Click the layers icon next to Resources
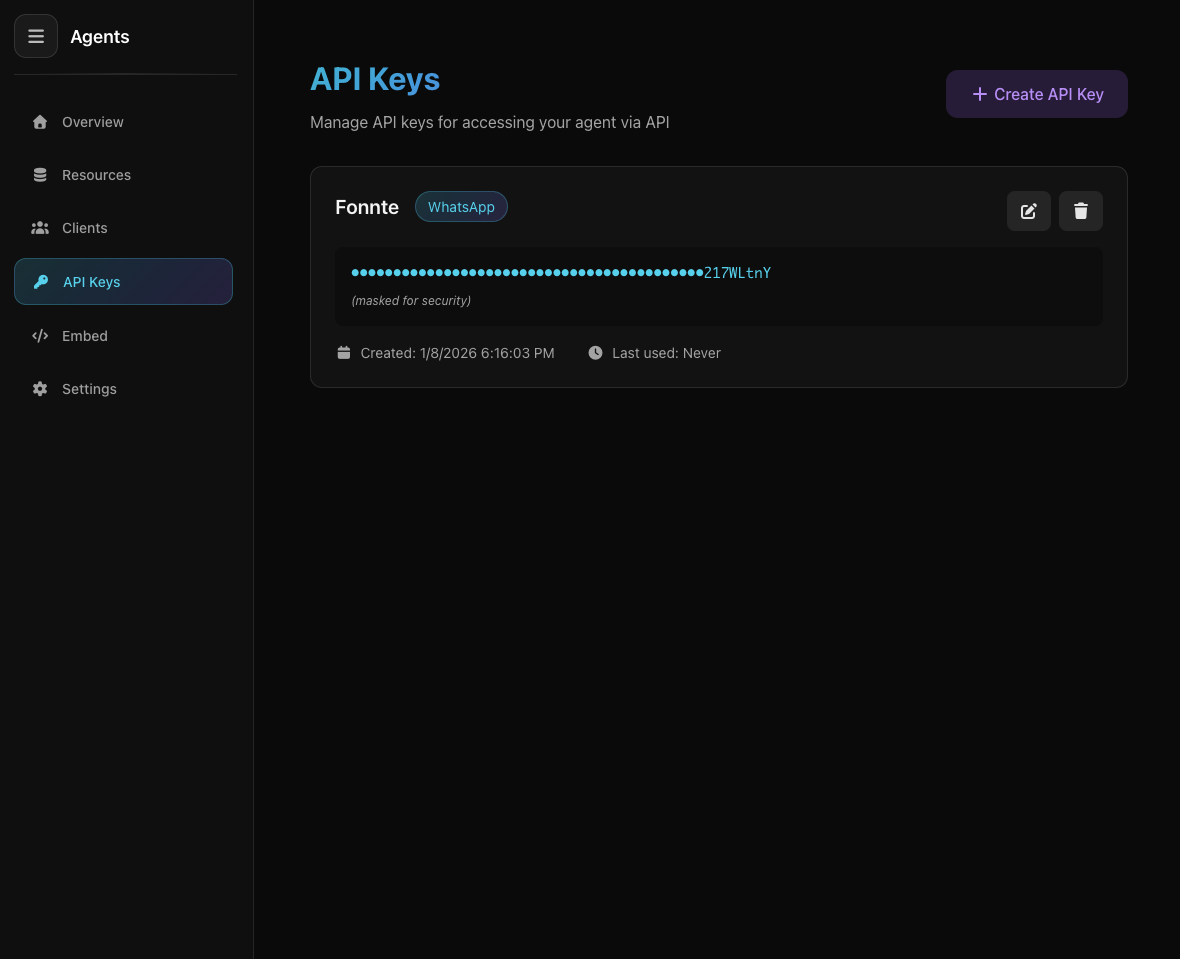This screenshot has width=1180, height=959. coord(40,174)
